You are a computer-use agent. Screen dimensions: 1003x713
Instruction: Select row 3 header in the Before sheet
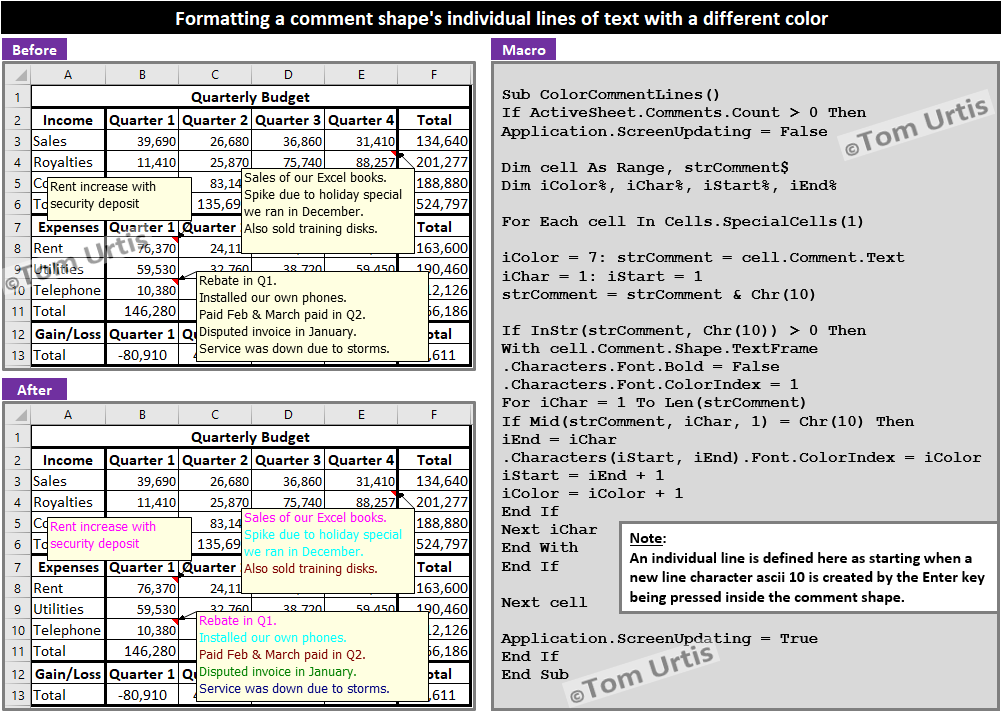coord(18,141)
